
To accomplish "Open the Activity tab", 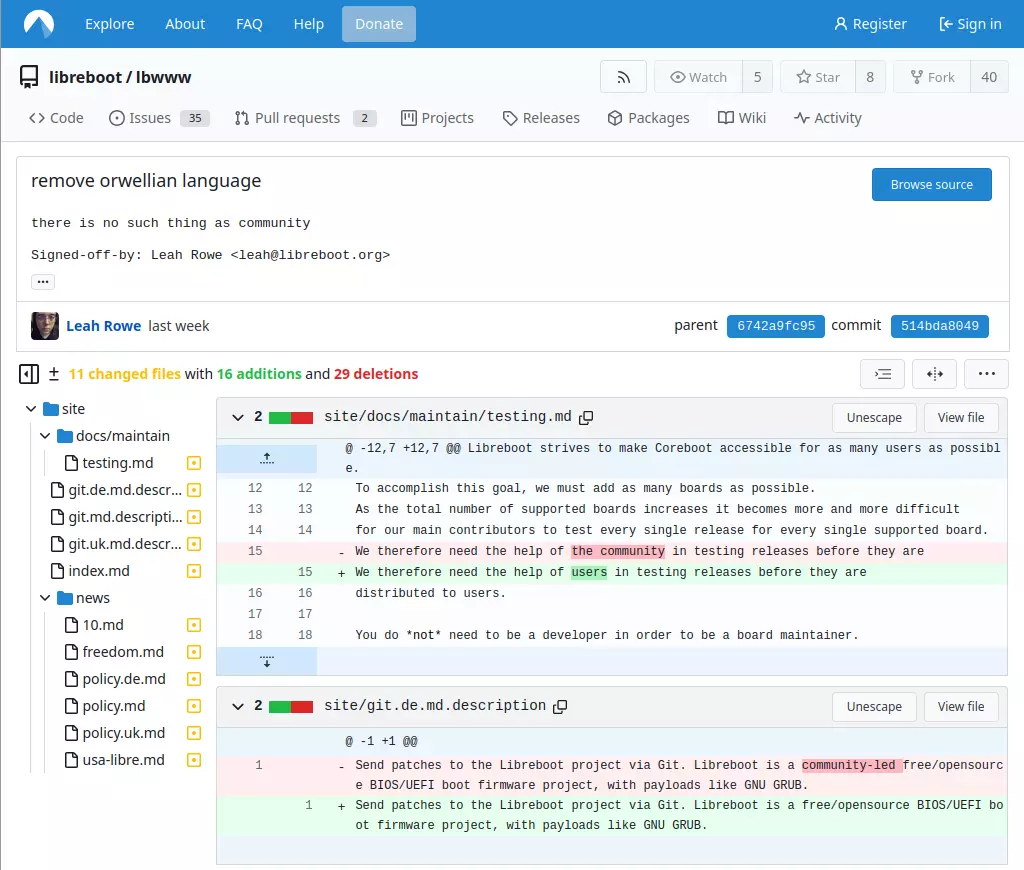I will click(x=827, y=118).
